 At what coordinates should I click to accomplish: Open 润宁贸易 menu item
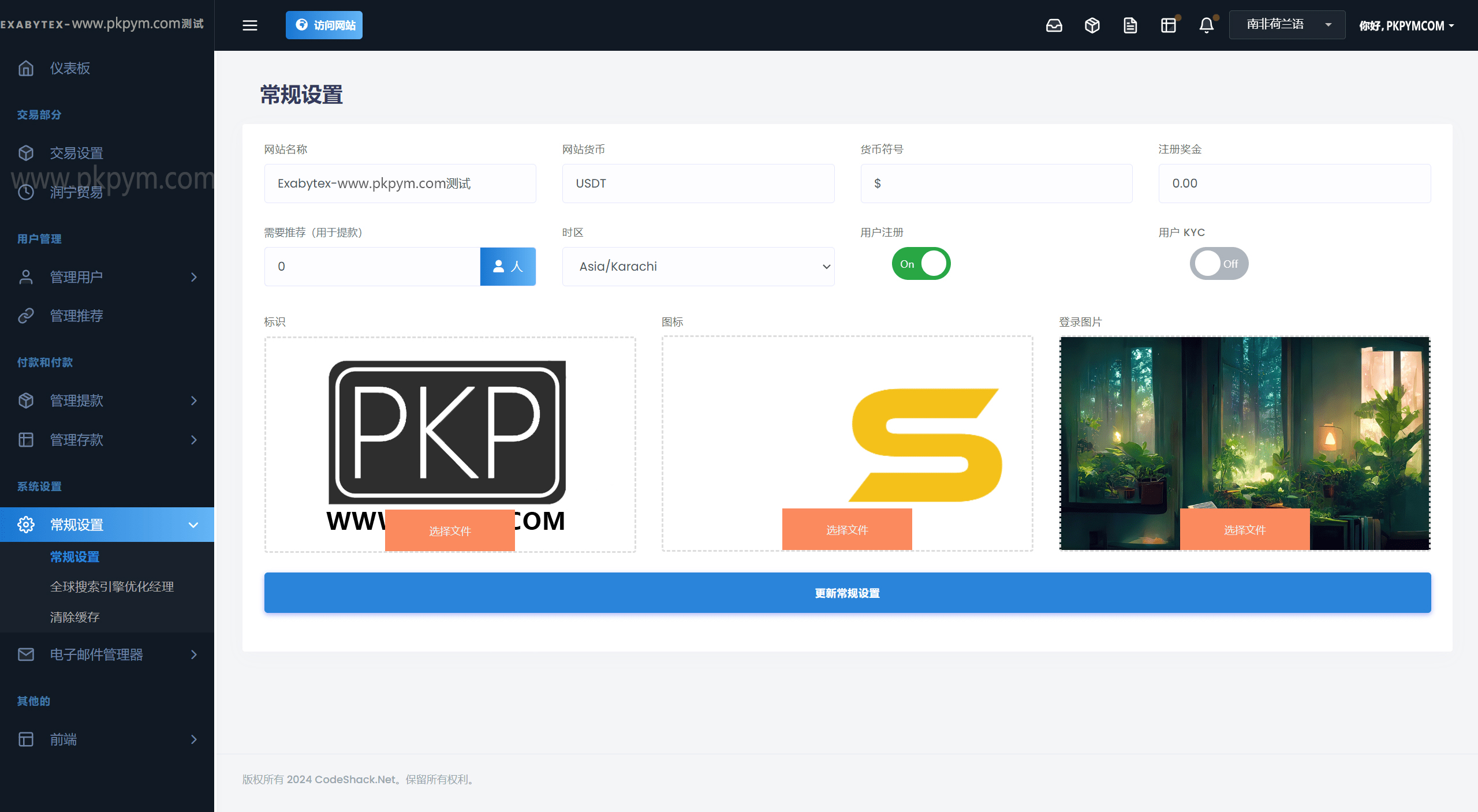point(107,192)
